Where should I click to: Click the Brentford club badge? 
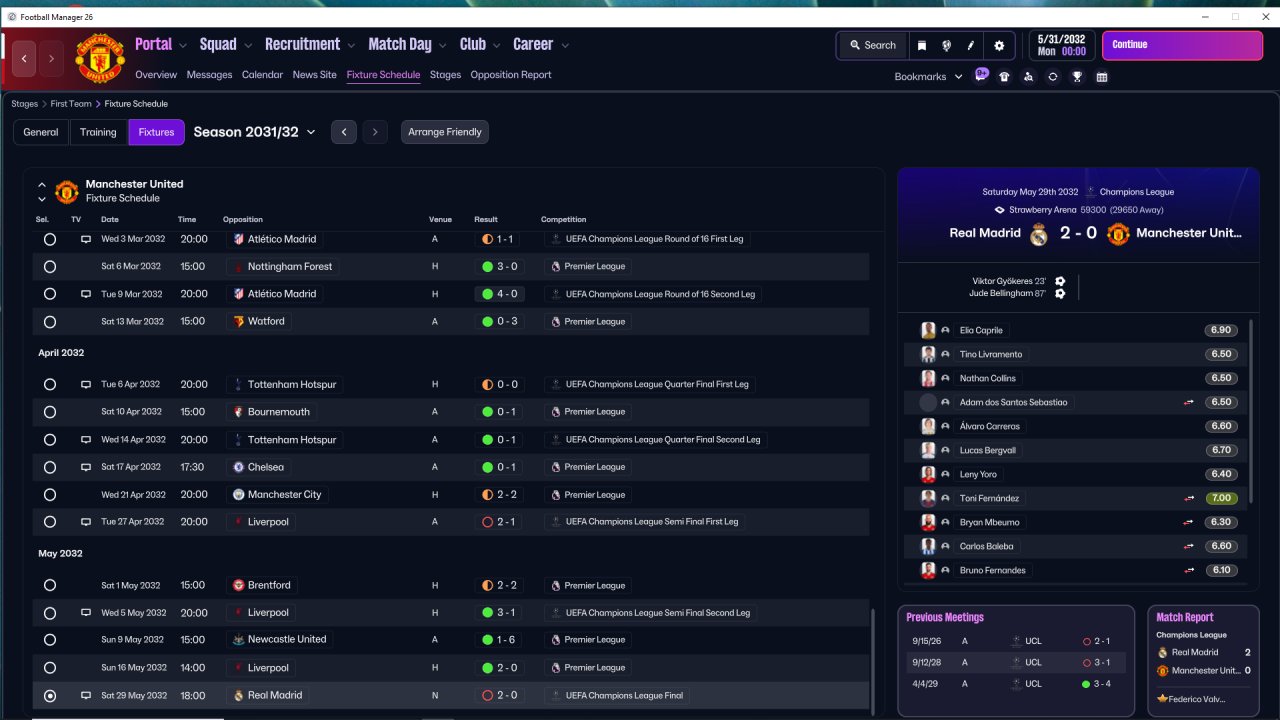click(238, 585)
